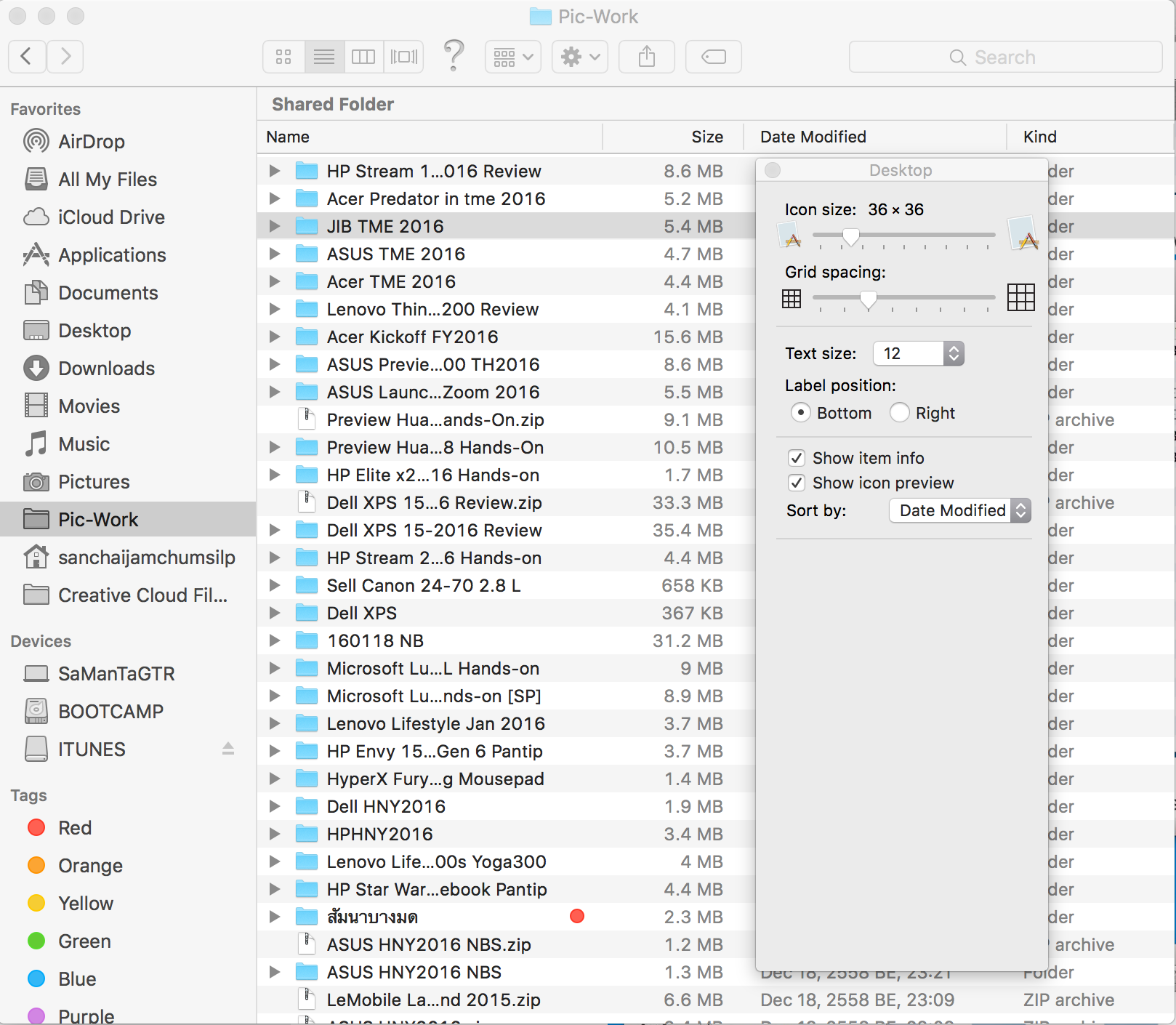Expand the HP Stream 1...016 Review folder
The height and width of the screenshot is (1025, 1176).
point(275,171)
